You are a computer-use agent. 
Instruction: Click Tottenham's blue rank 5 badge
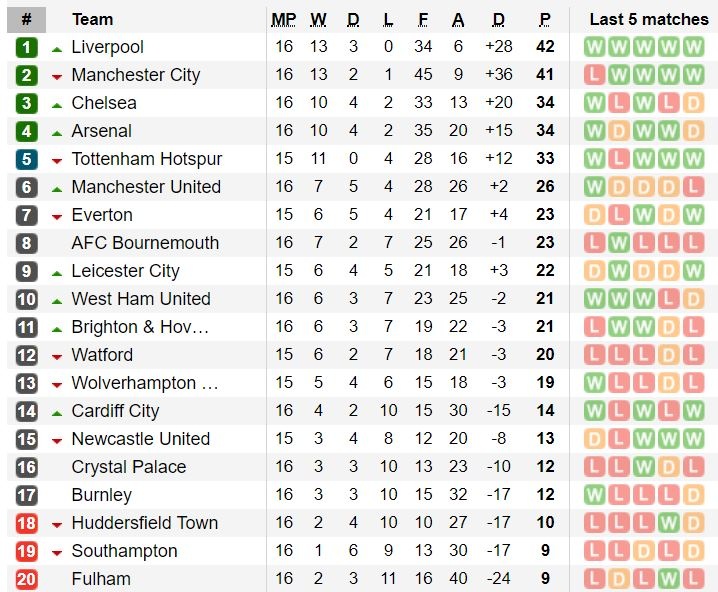[x=26, y=159]
